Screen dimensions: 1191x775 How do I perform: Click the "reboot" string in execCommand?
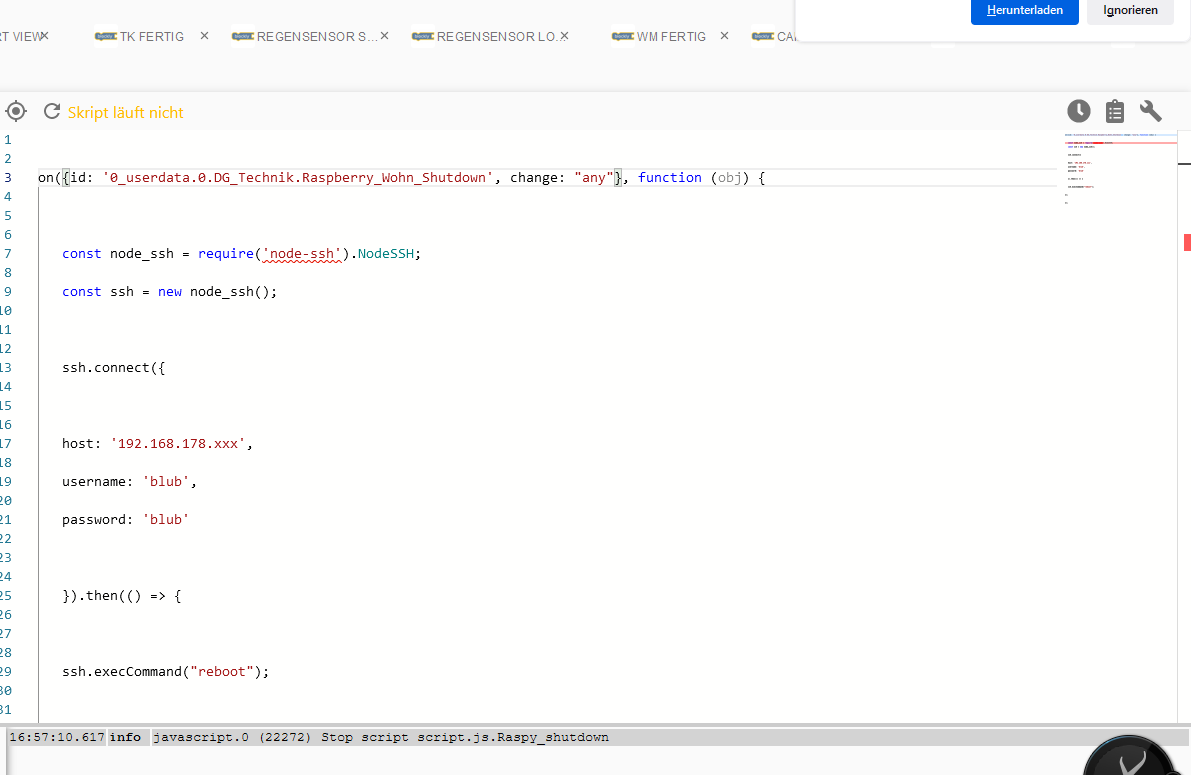click(x=222, y=672)
